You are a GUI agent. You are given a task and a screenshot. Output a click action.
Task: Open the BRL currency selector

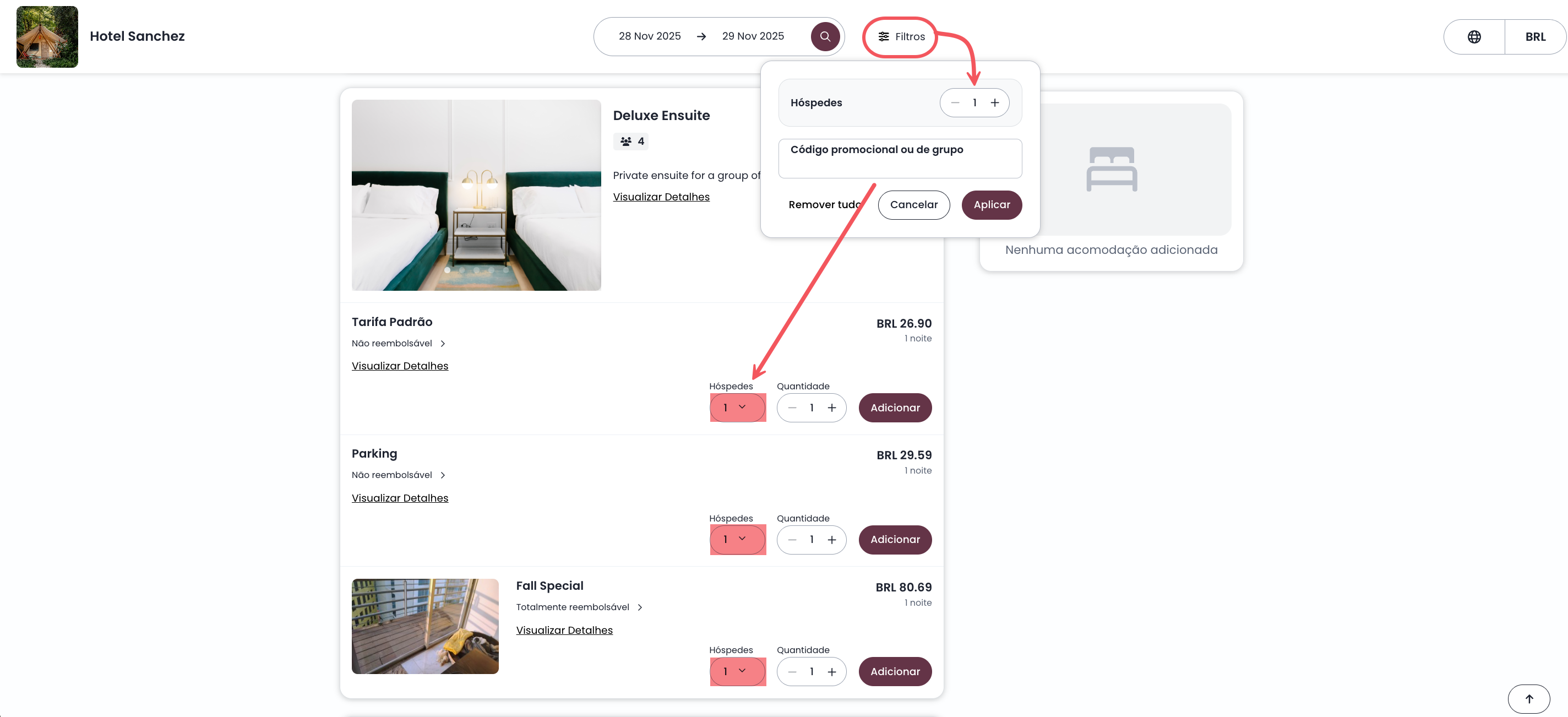pyautogui.click(x=1534, y=37)
